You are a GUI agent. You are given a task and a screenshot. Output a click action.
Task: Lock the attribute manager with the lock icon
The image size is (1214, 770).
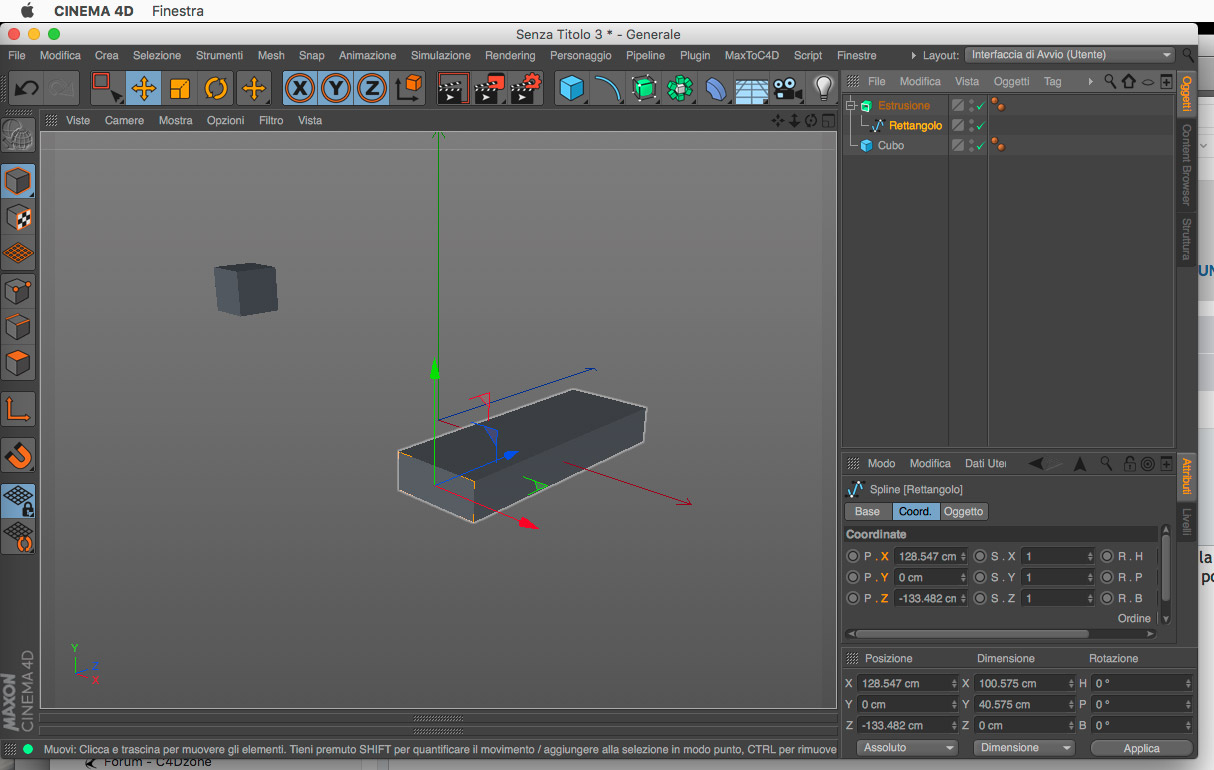coord(1129,463)
